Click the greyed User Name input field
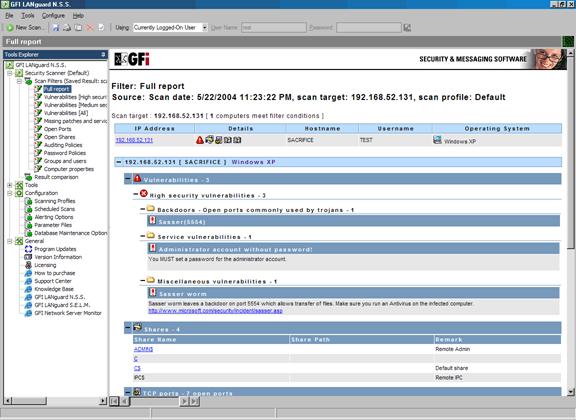Screen dimensions: 576x420 [274, 28]
